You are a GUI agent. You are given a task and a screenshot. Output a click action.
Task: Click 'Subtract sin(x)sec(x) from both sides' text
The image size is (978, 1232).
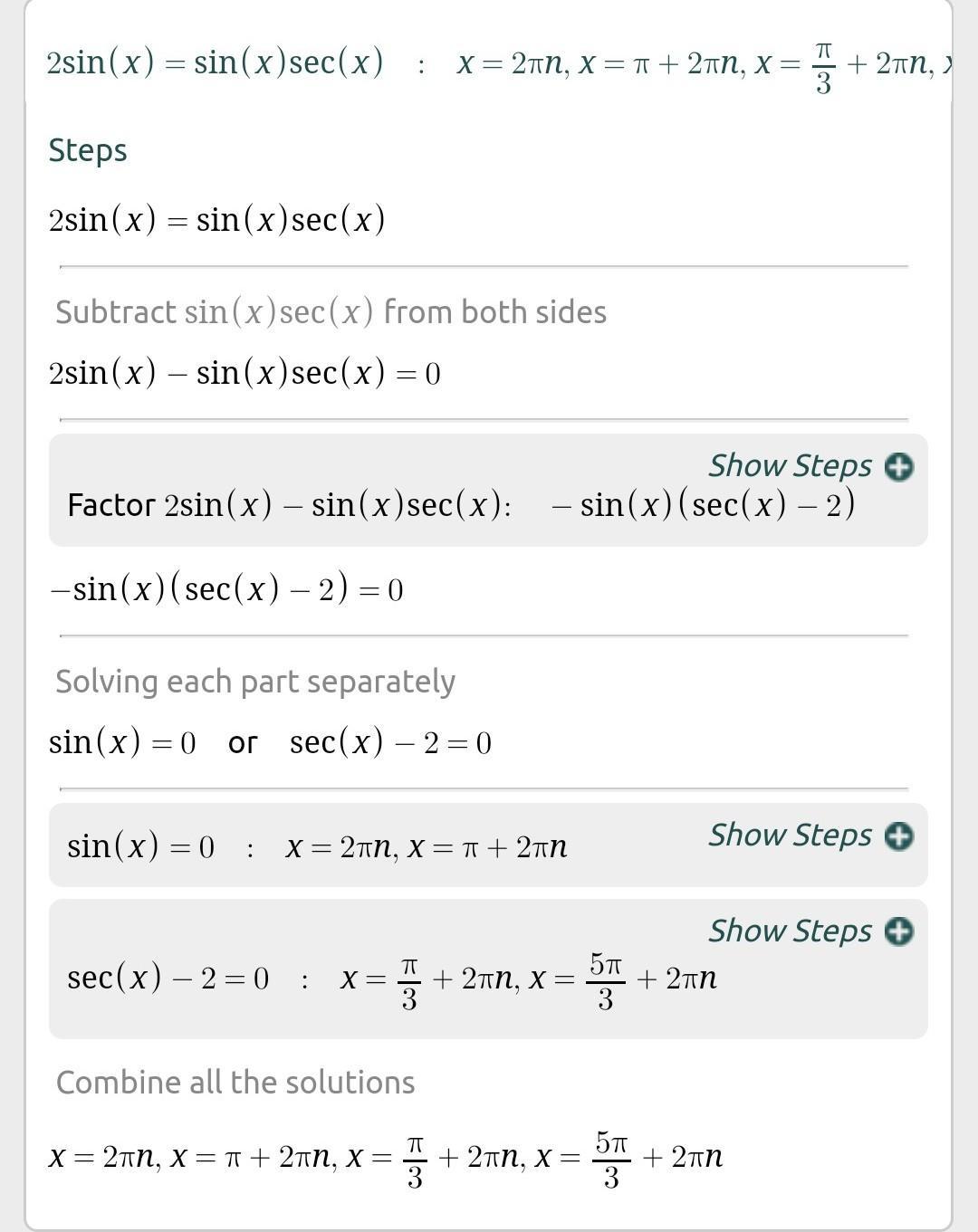[x=331, y=312]
